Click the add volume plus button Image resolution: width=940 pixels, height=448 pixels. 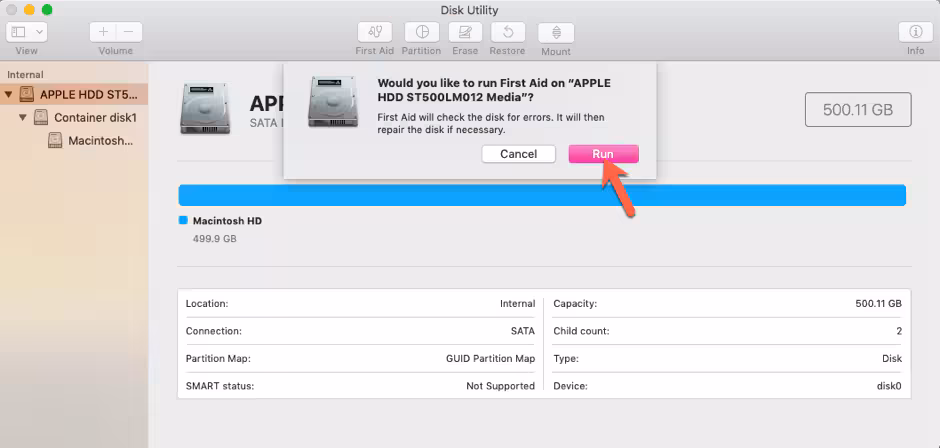[103, 32]
